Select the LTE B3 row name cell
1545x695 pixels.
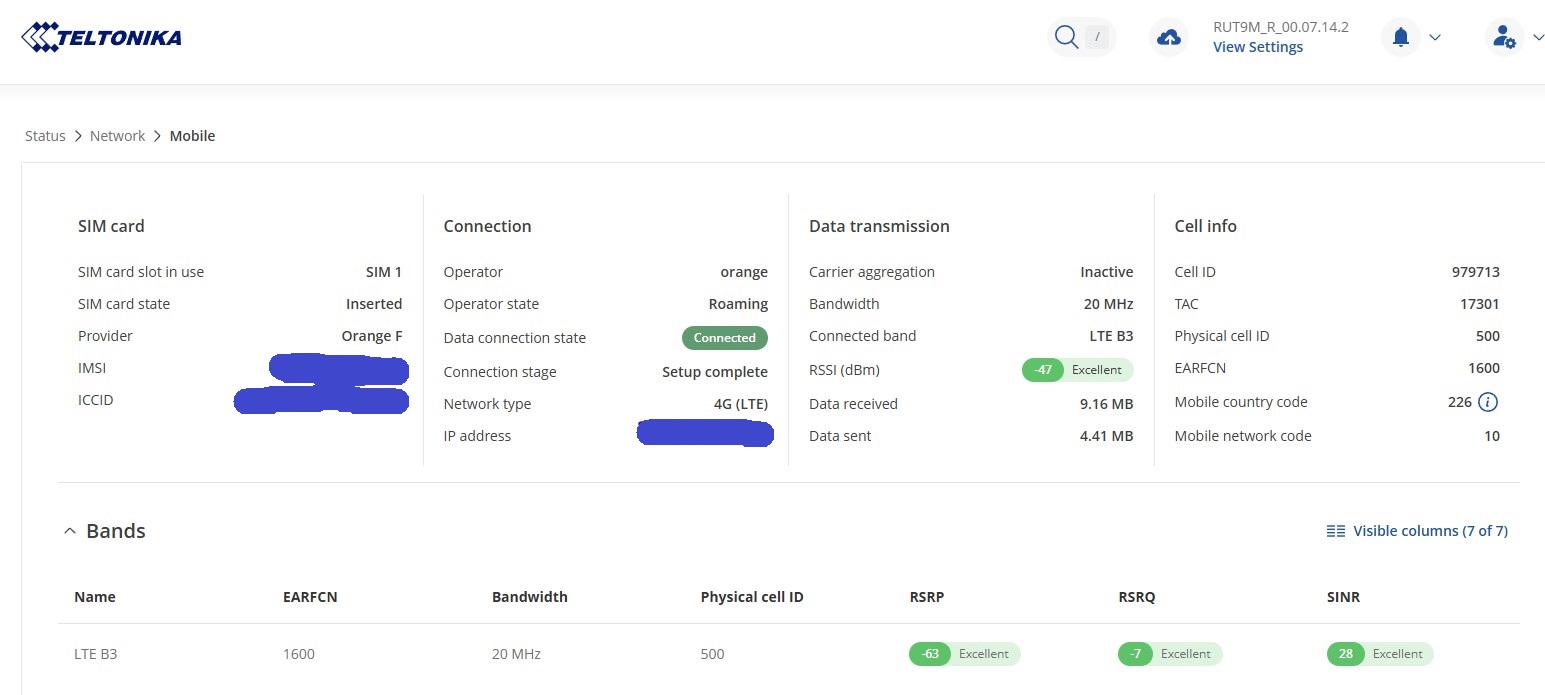point(96,654)
